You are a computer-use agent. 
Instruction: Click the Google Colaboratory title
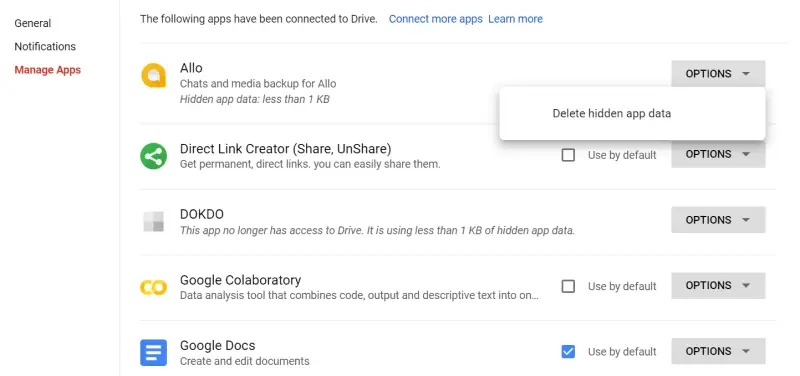(x=240, y=280)
